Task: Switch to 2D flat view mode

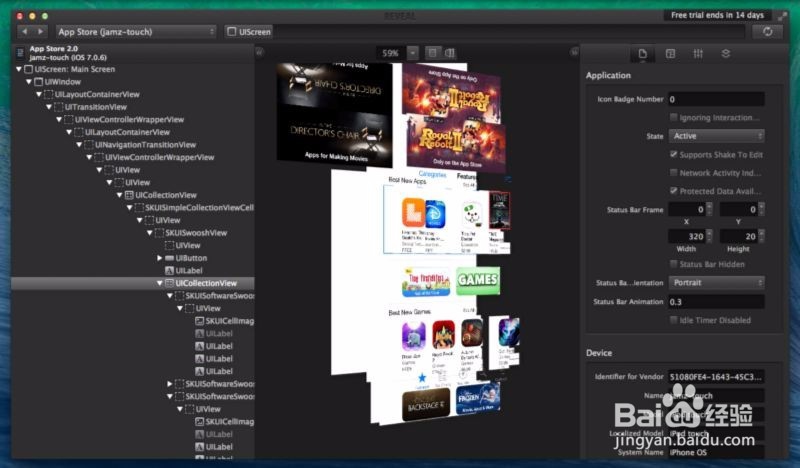Action: (432, 53)
